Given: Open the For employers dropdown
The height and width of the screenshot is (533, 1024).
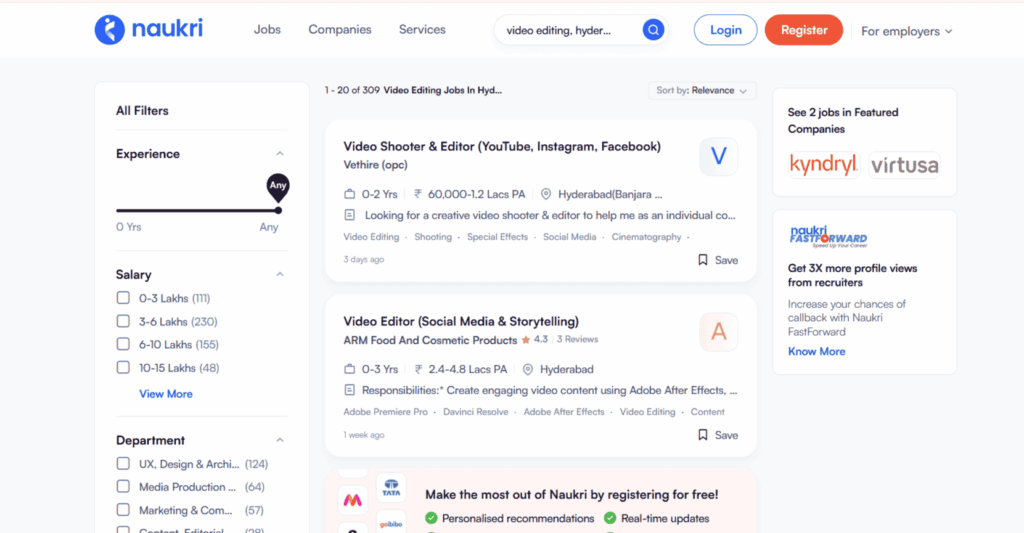Looking at the screenshot, I should (x=906, y=31).
